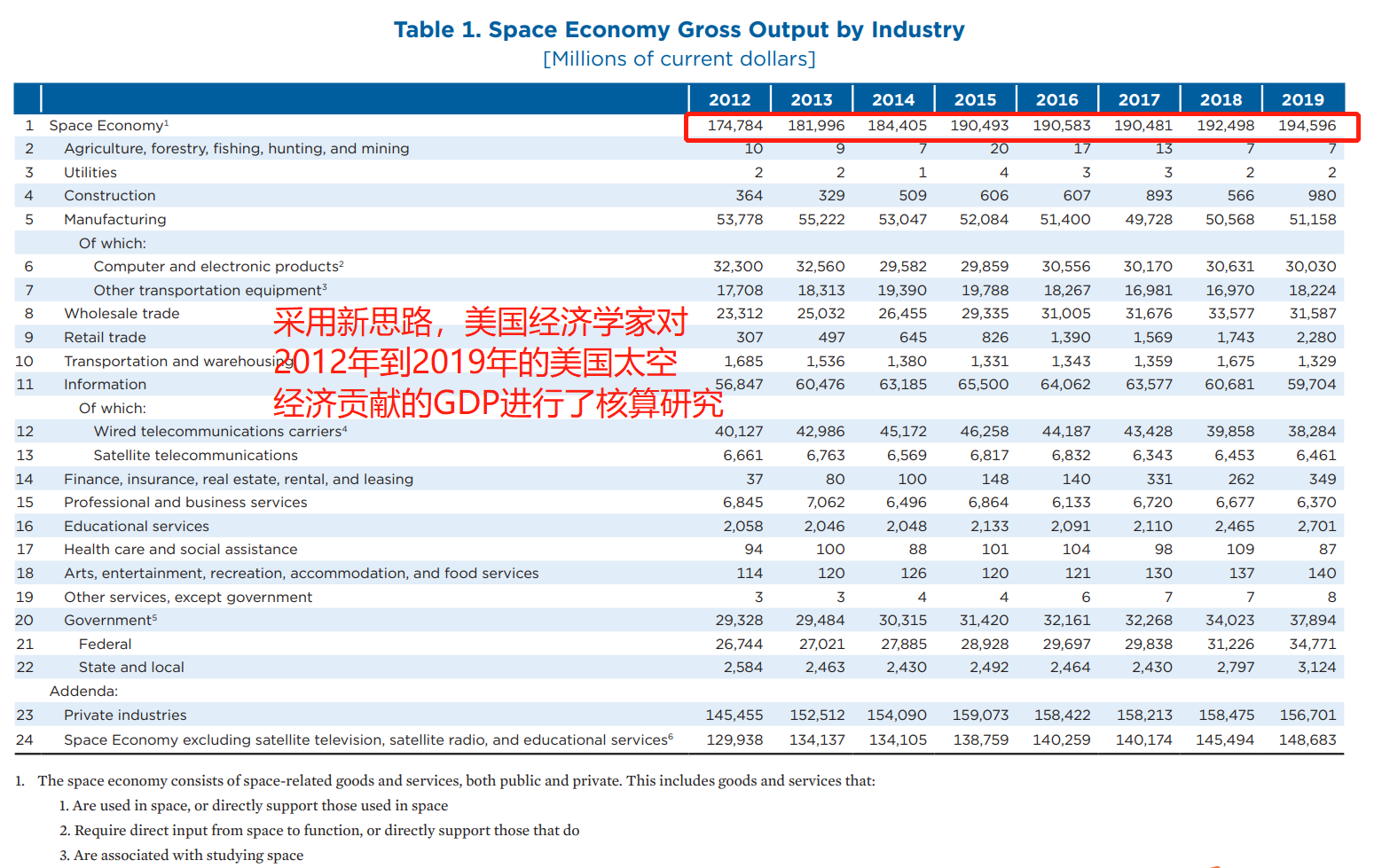Click the "Agriculture, forestry, fishing, hunting, and mining" label

click(x=236, y=149)
